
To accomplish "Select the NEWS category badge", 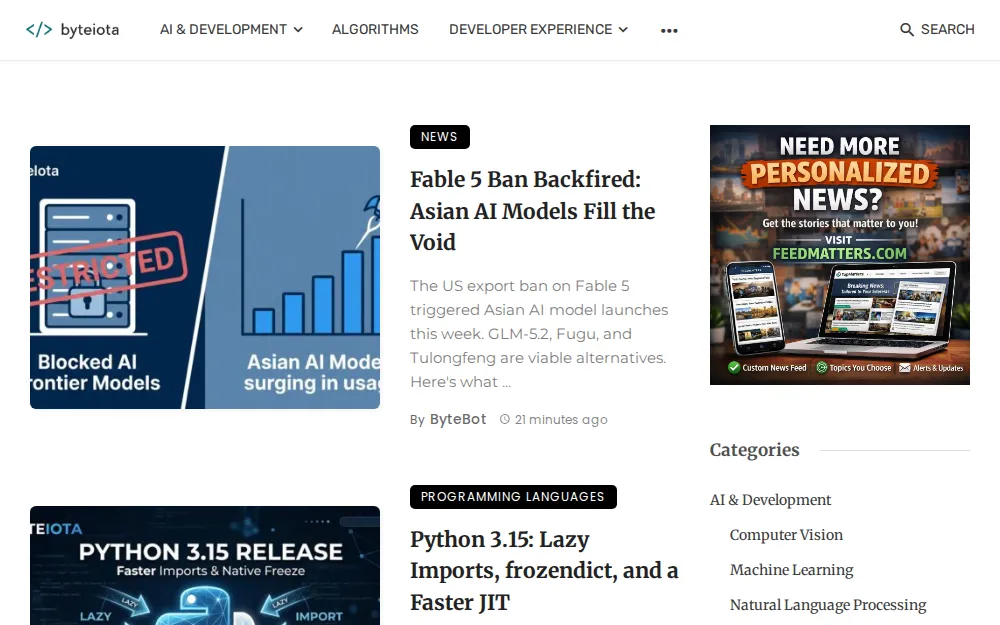I will coord(439,137).
